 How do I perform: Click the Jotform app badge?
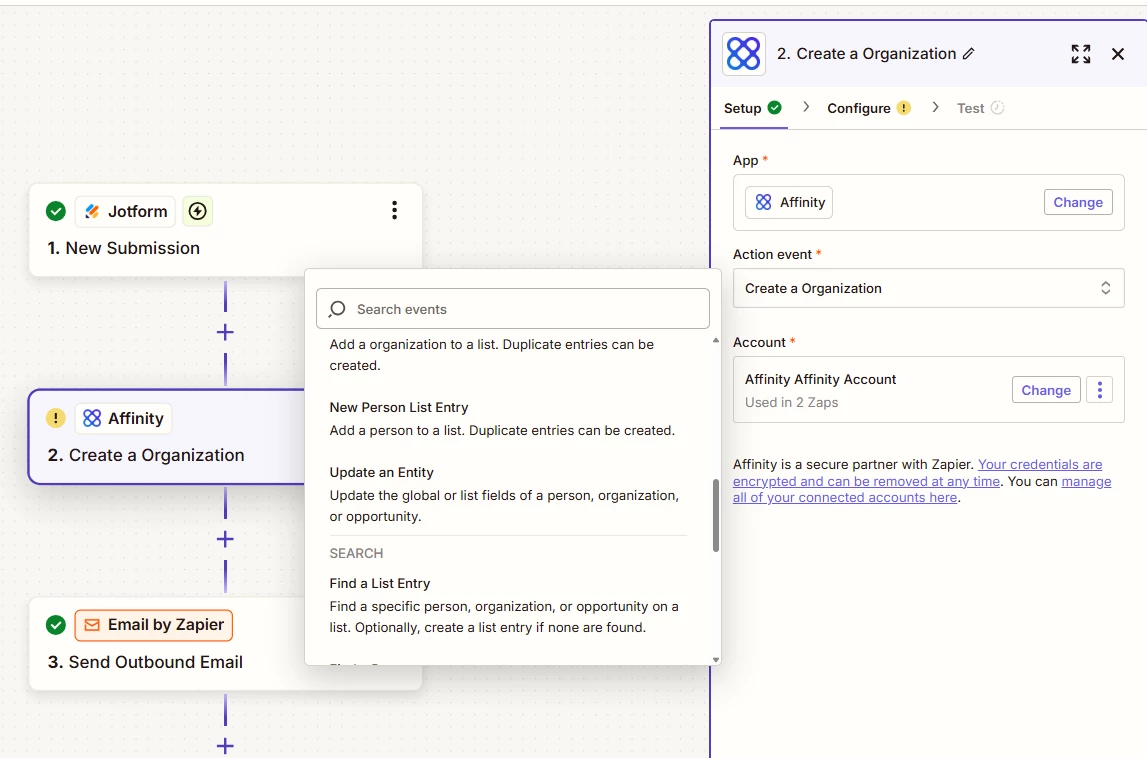point(125,211)
